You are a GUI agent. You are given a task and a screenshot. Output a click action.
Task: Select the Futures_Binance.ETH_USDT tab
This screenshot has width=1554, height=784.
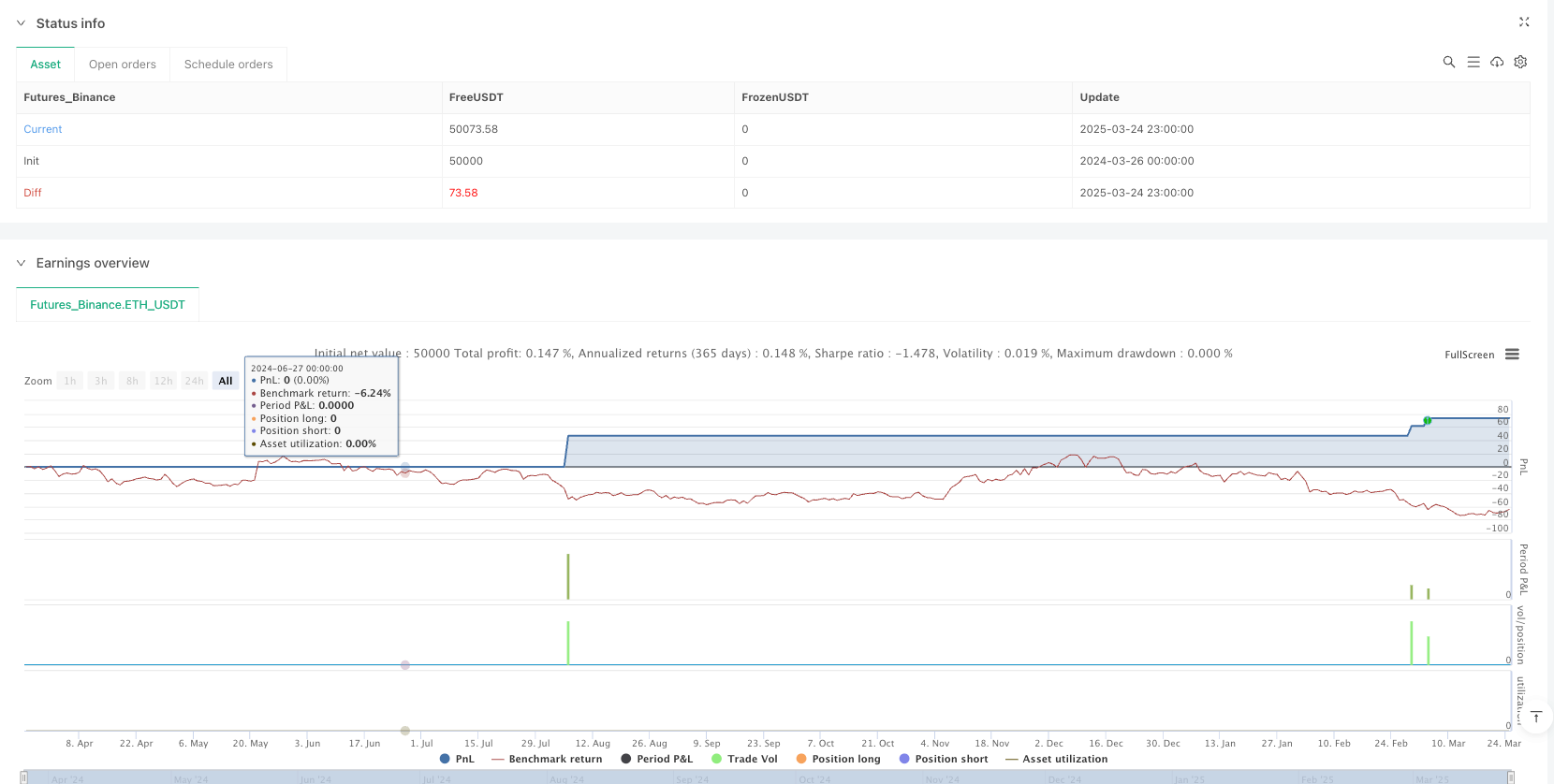coord(108,305)
